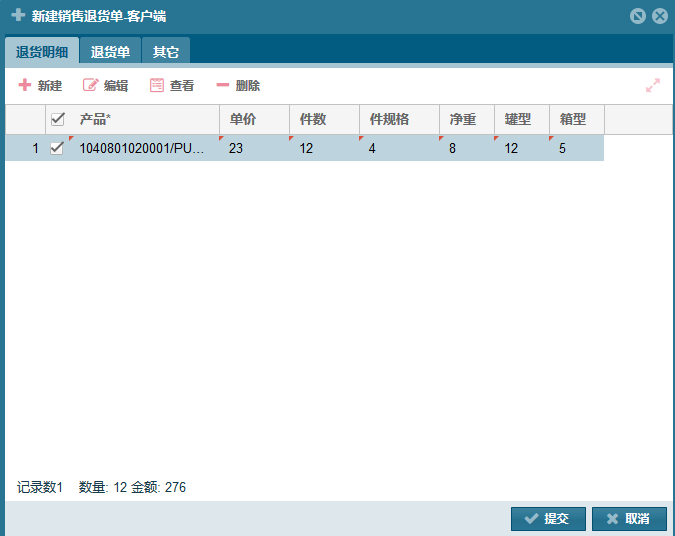
Task: Toggle the select-all checkbox in header
Action: click(x=58, y=119)
